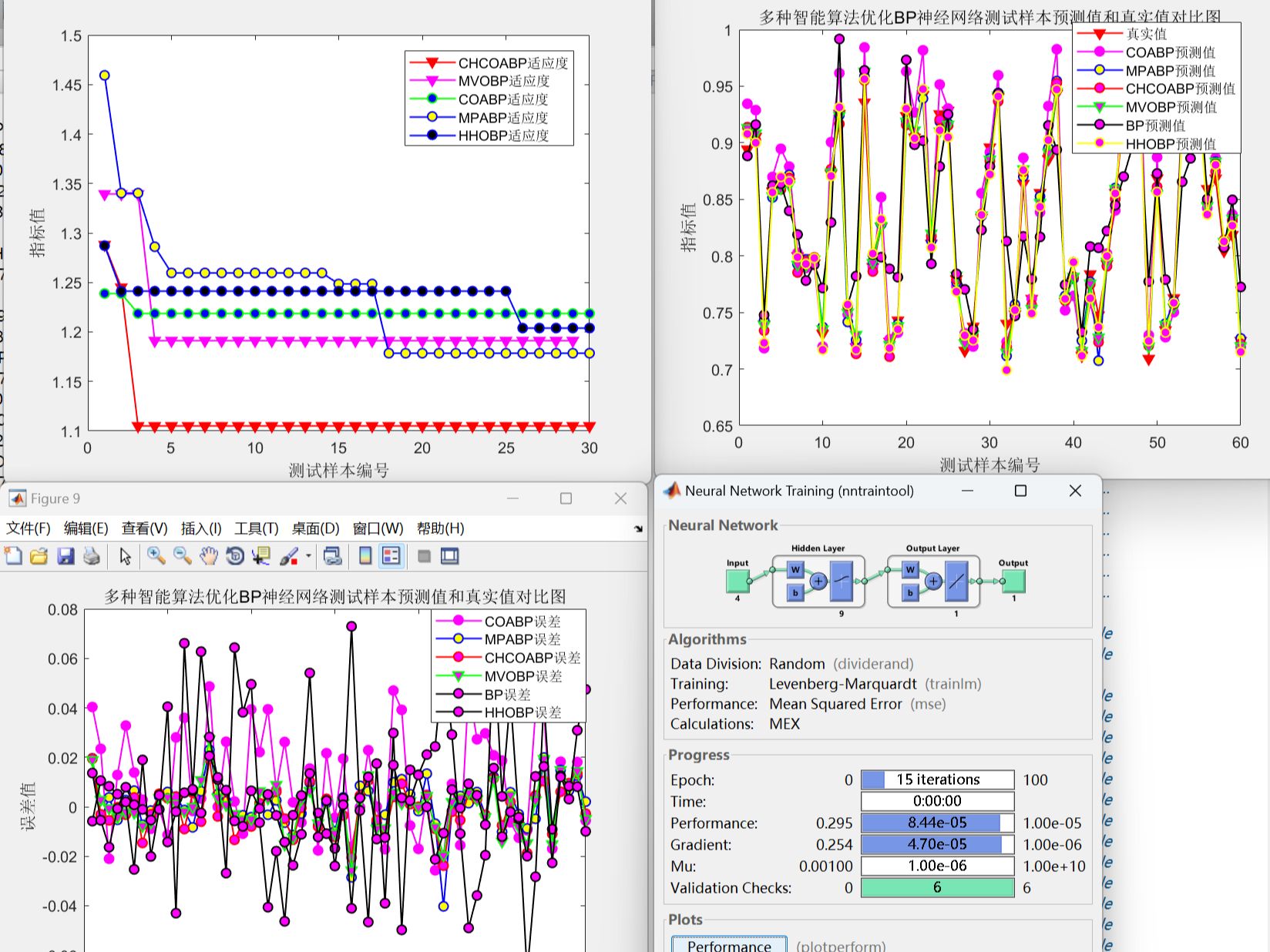Click the Hide Plot Tools icon
The height and width of the screenshot is (952, 1270).
(x=424, y=556)
